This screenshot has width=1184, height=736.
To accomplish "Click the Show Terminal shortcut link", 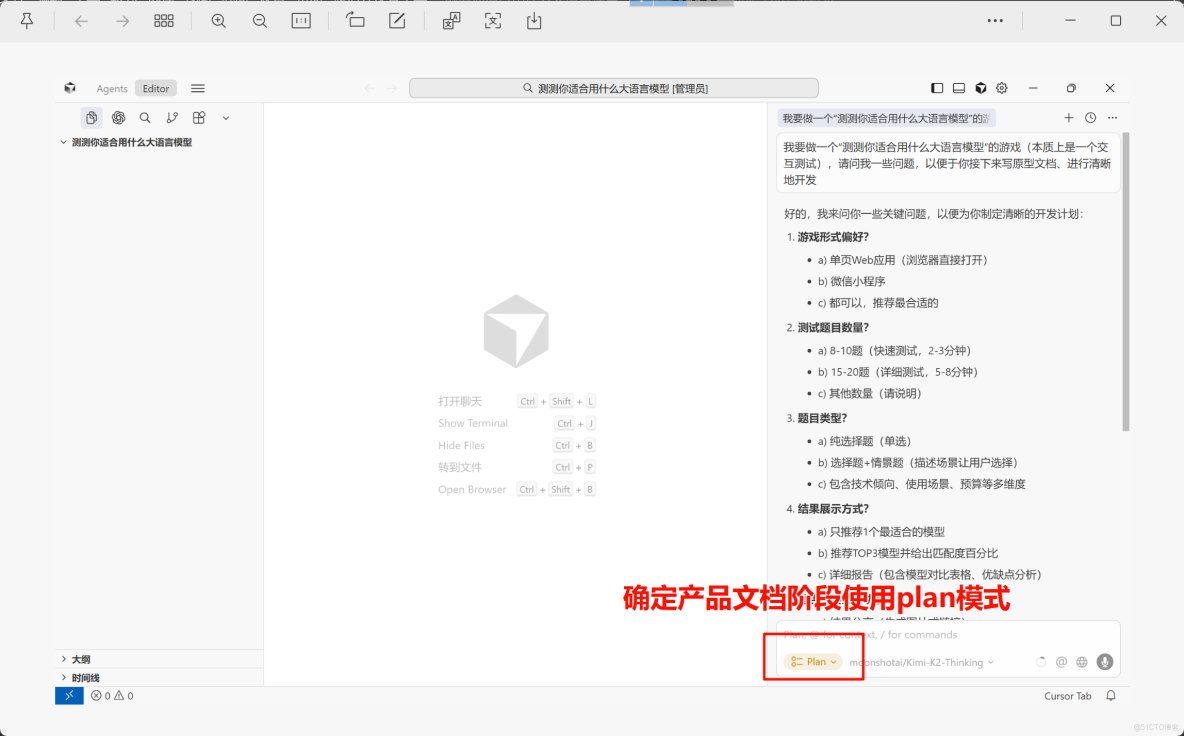I will [473, 423].
